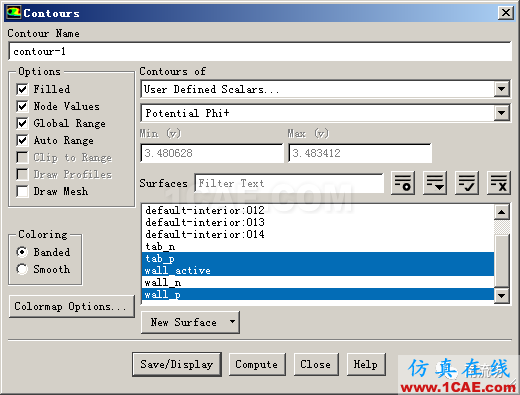Click the Compute button
The image size is (520, 395).
[257, 364]
